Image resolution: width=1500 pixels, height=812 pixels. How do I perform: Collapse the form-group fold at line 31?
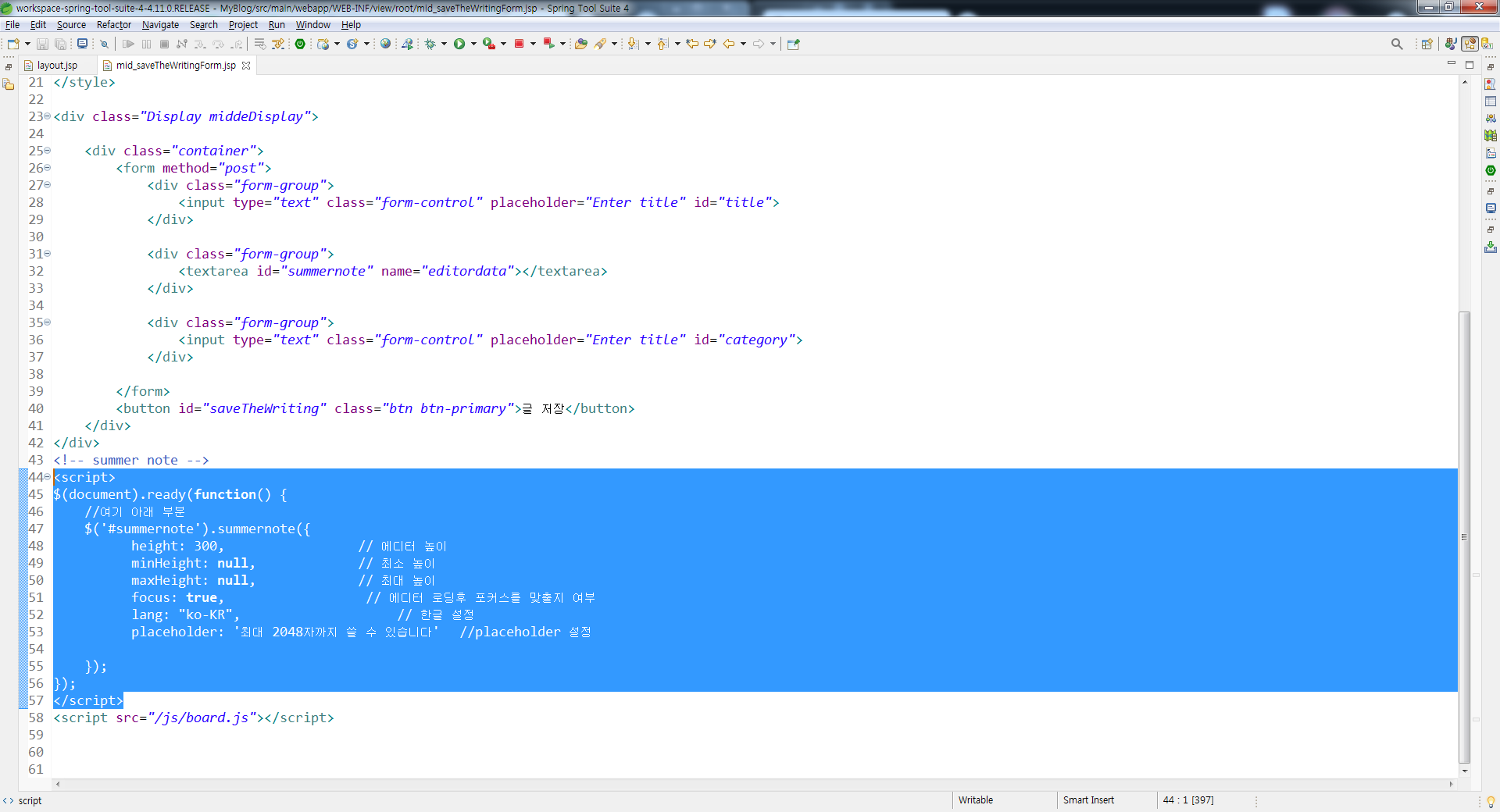(47, 254)
